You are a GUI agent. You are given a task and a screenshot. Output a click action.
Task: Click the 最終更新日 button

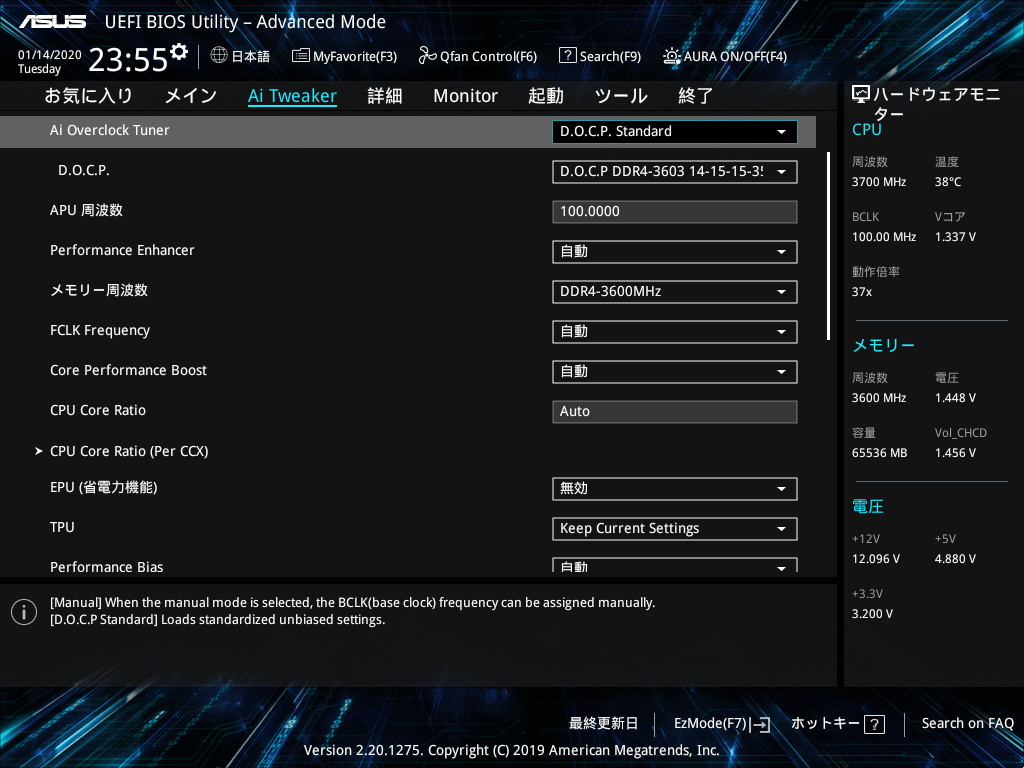tap(603, 724)
